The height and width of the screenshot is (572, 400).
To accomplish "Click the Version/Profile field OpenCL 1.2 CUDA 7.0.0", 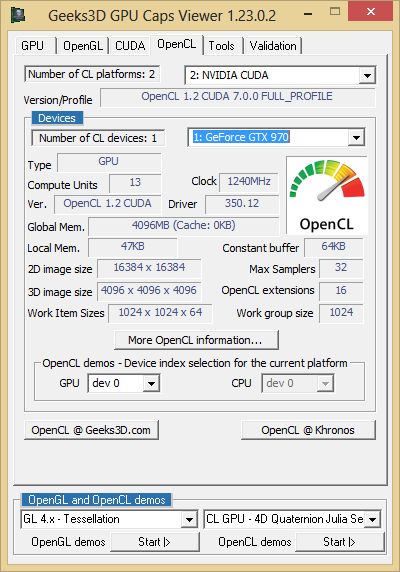I will pos(237,97).
